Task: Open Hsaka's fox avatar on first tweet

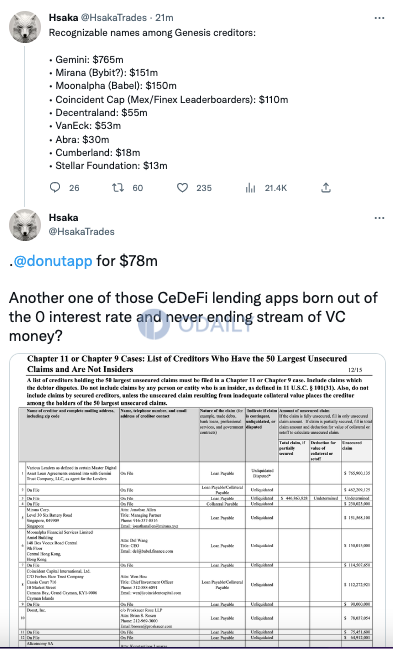Action: (25, 27)
